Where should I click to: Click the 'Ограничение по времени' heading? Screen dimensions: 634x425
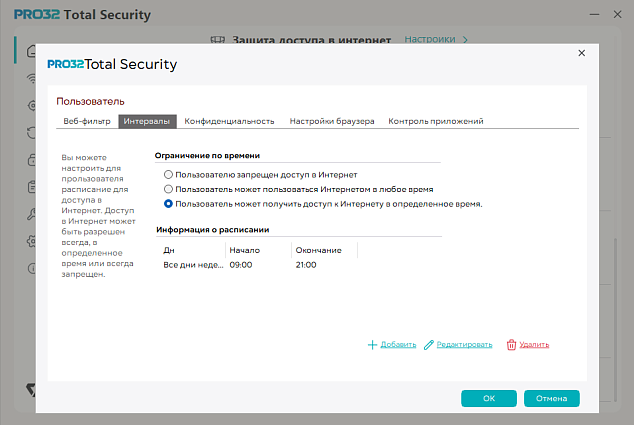(x=207, y=156)
